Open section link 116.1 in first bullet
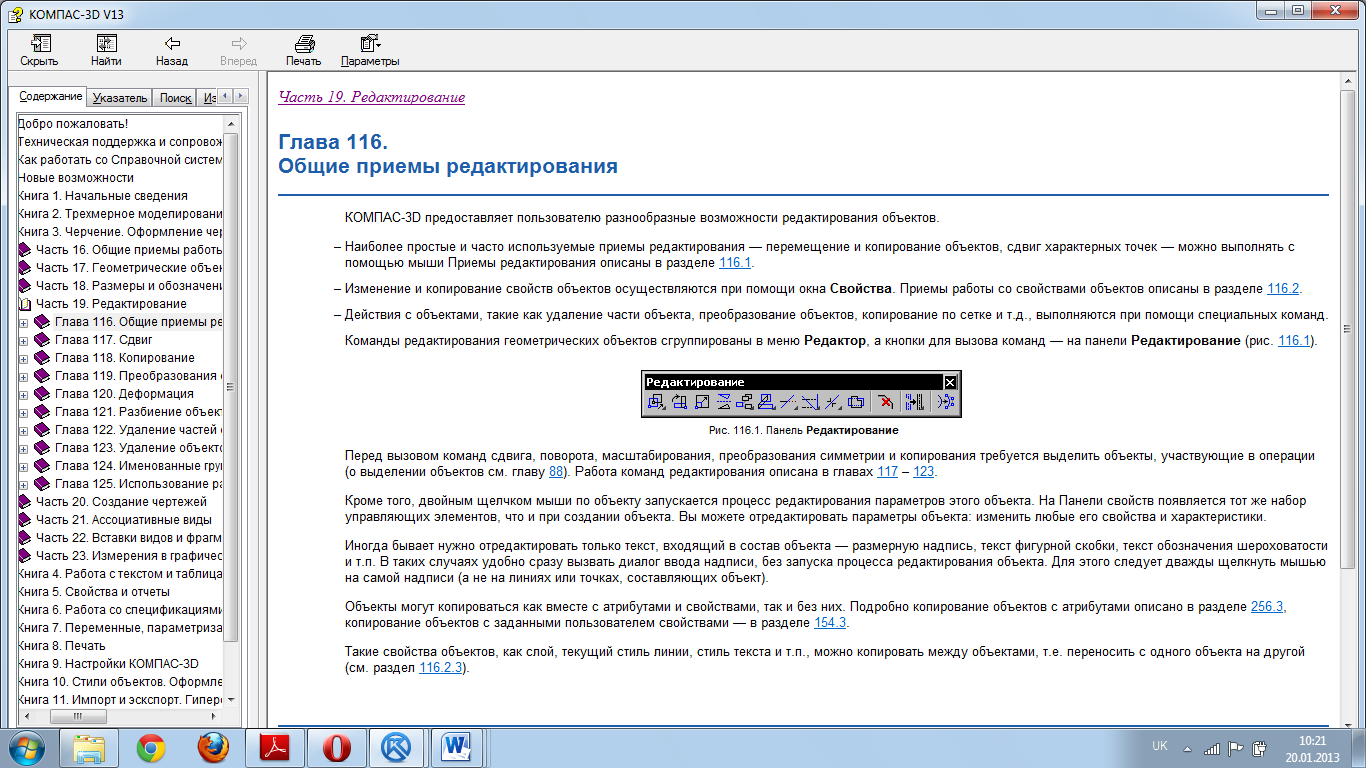This screenshot has width=1366, height=768. tap(735, 263)
